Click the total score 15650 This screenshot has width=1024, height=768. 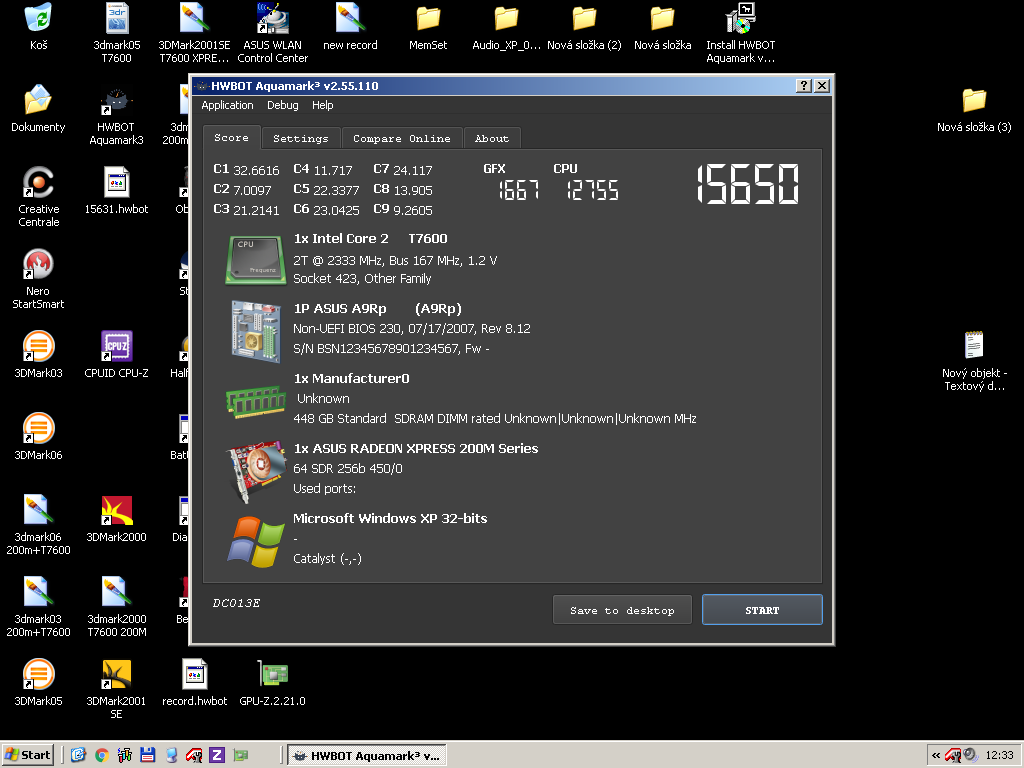pyautogui.click(x=748, y=184)
